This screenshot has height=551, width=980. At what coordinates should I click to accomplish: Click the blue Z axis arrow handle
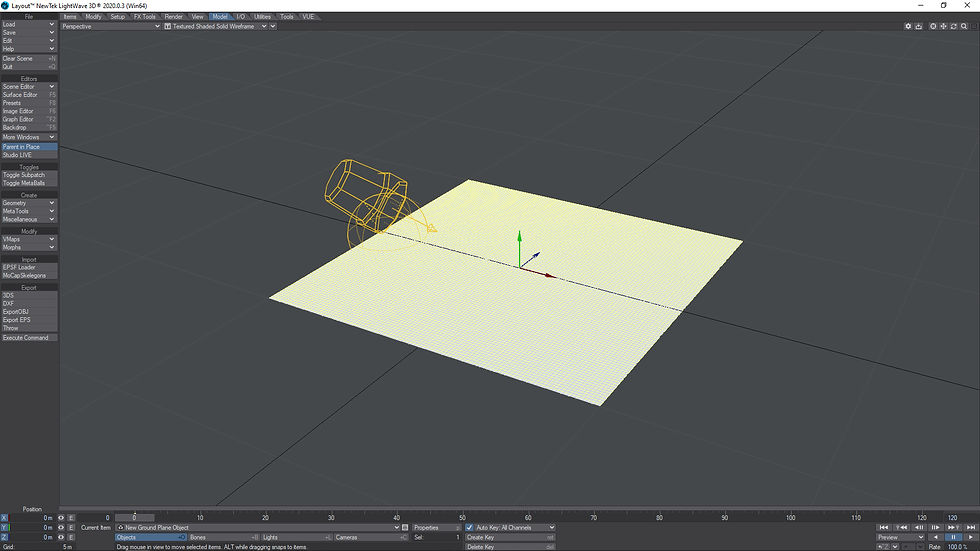(536, 255)
